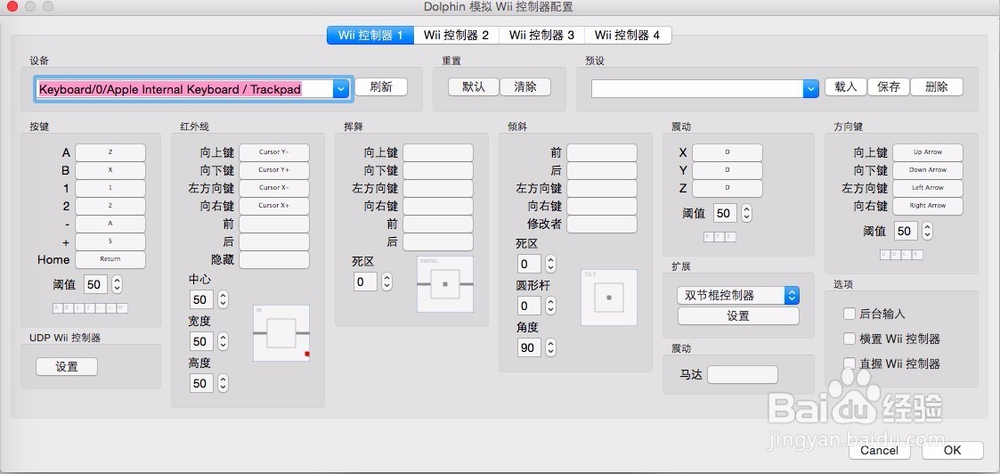
Task: Click the 倾斜 死区 value field
Action: point(529,264)
